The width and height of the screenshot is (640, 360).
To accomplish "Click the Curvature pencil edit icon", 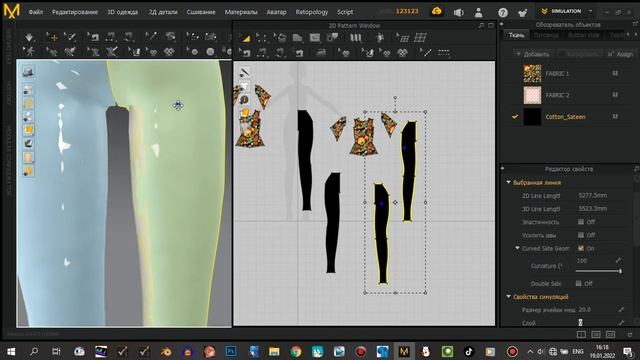I will 618,260.
